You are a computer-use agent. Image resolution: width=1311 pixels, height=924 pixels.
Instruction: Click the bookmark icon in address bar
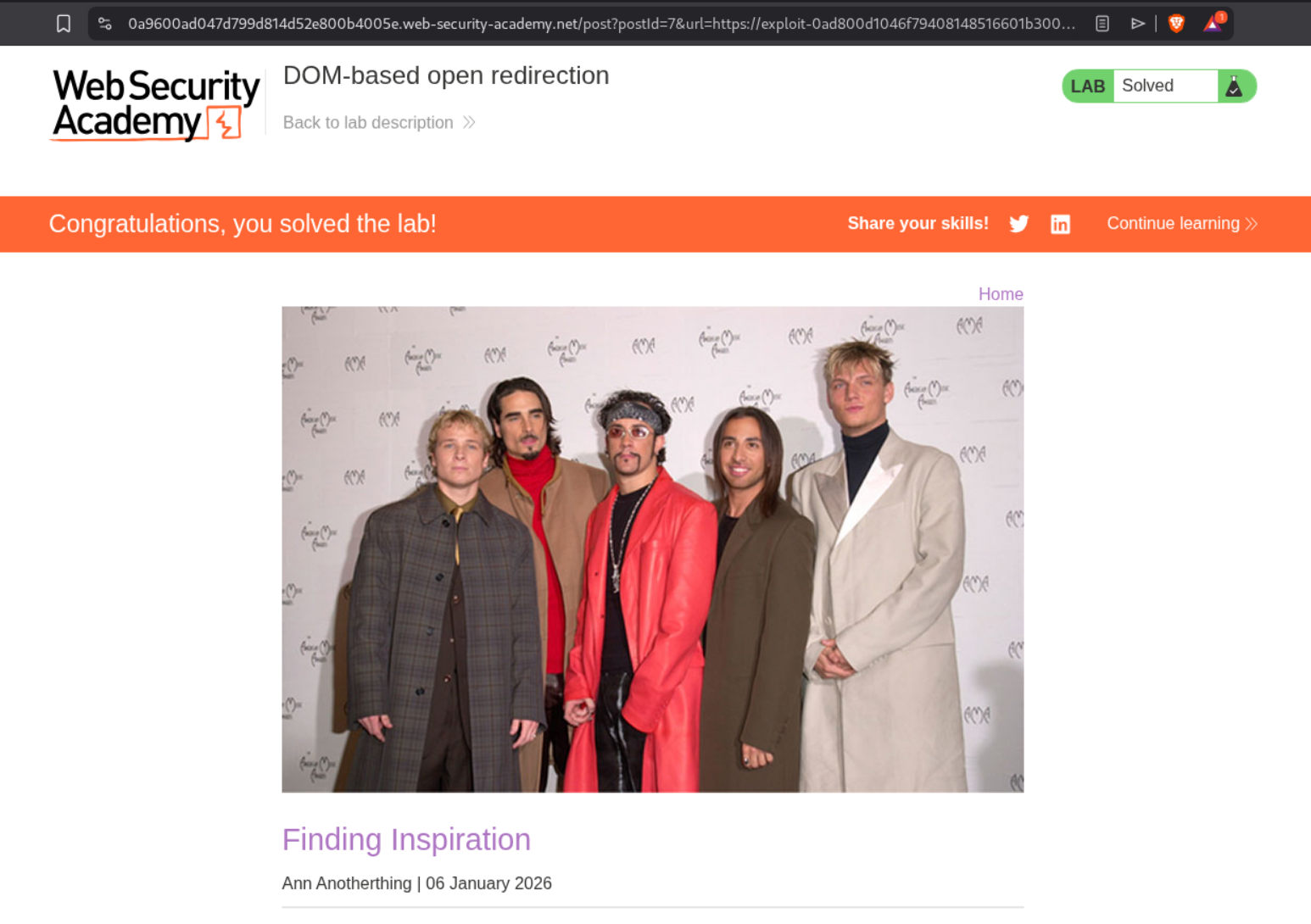(x=64, y=24)
